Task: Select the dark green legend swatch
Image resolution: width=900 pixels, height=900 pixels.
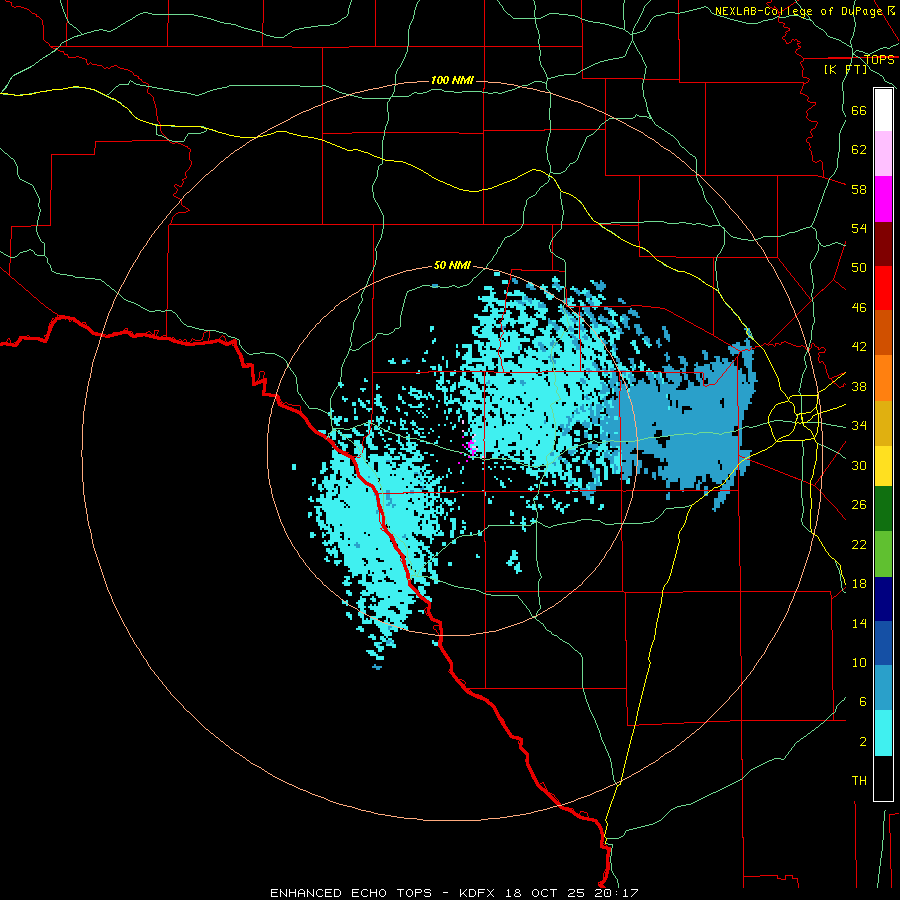Action: 883,509
